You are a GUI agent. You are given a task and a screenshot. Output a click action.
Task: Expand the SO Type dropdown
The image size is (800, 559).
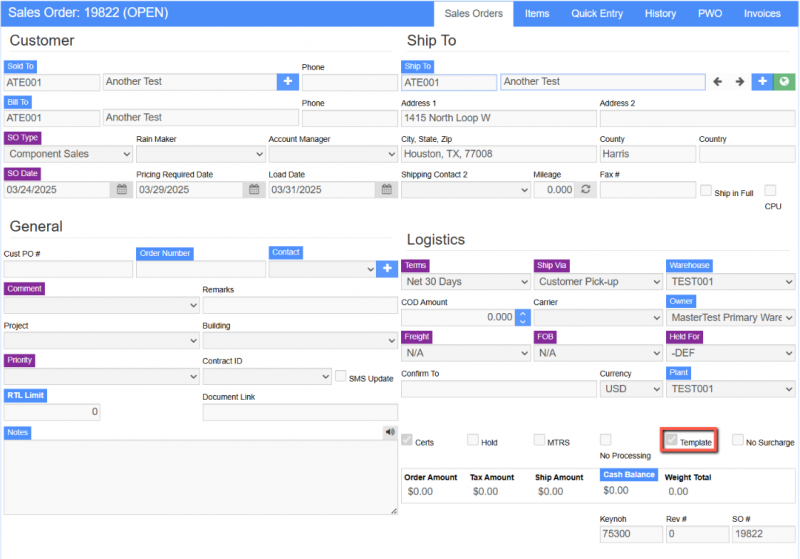(68, 154)
